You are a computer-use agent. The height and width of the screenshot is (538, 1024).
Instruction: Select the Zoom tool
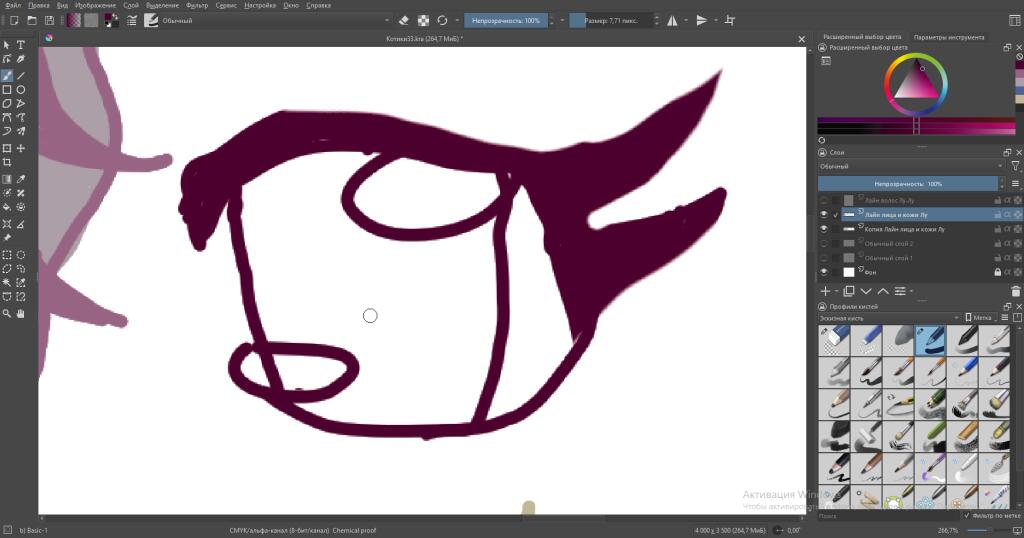click(7, 313)
